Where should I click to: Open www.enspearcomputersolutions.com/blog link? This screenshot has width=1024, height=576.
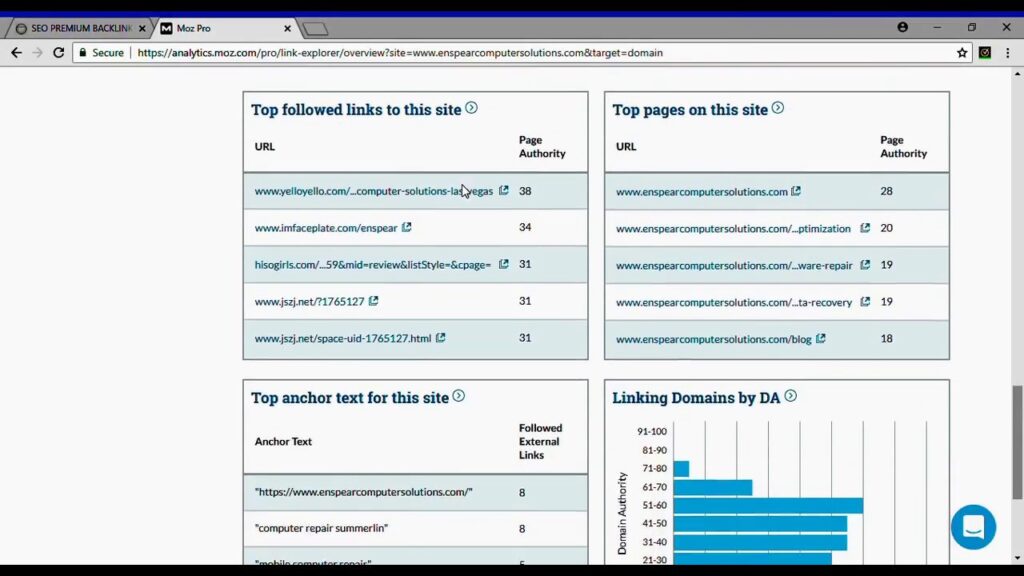[714, 339]
